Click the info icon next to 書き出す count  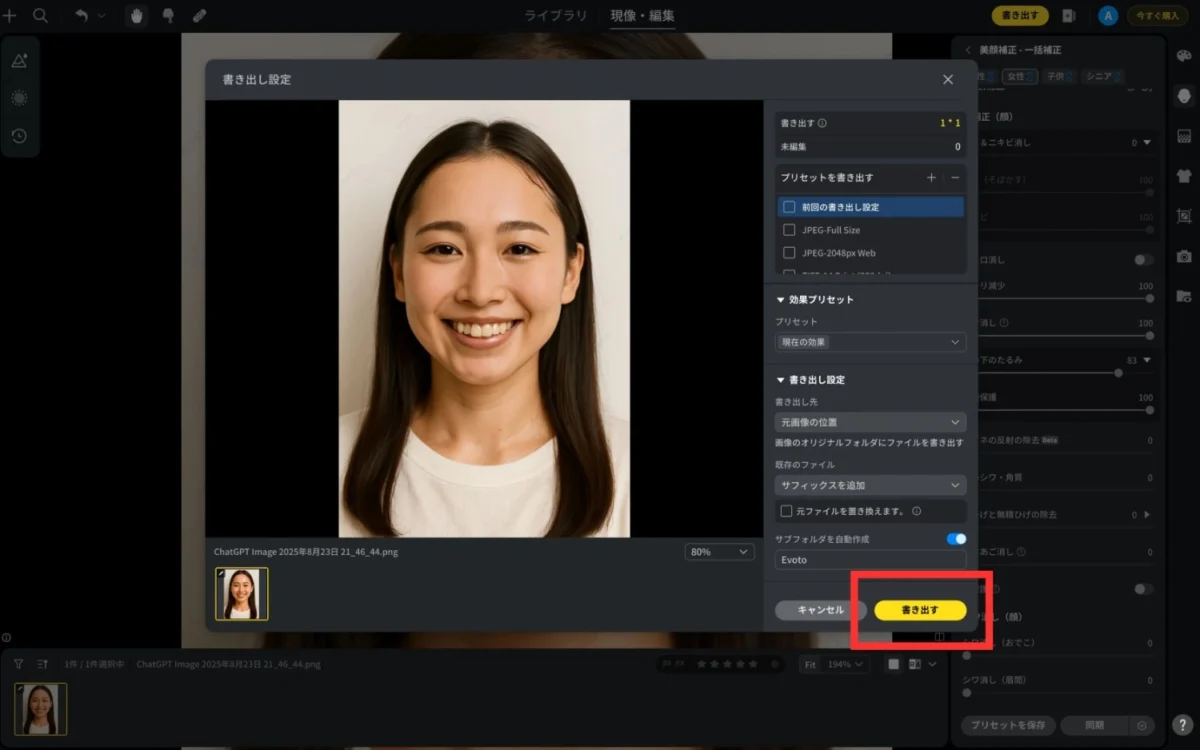[822, 124]
